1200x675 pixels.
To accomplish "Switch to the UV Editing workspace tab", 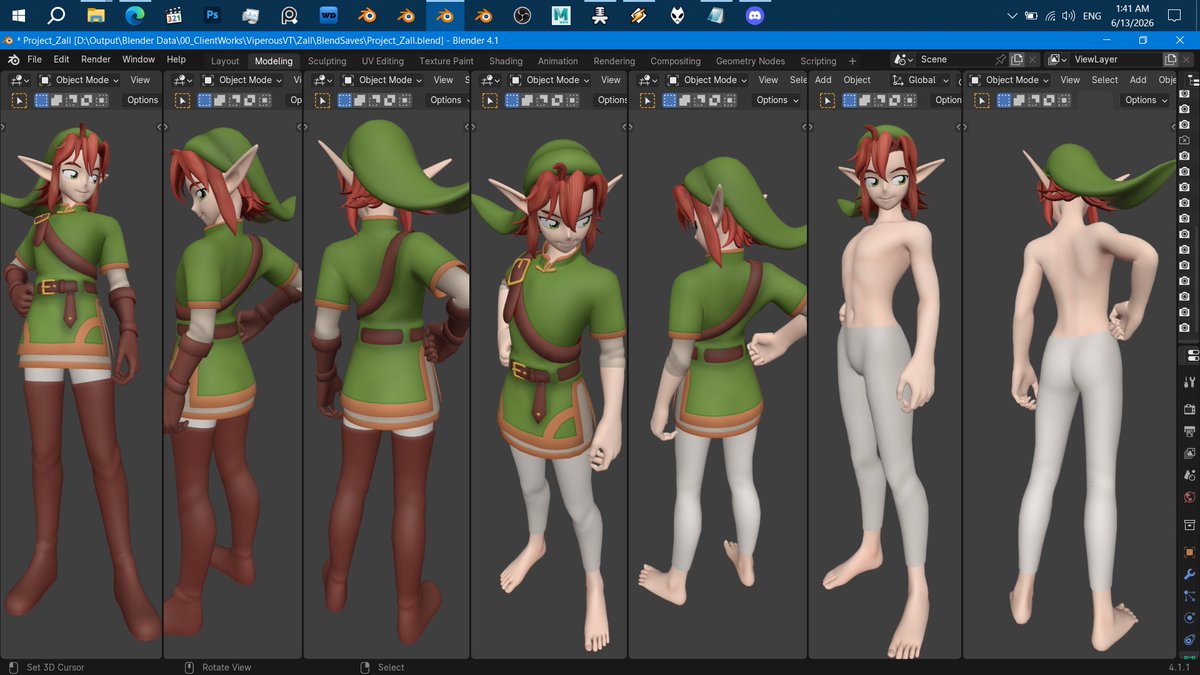I will [383, 61].
